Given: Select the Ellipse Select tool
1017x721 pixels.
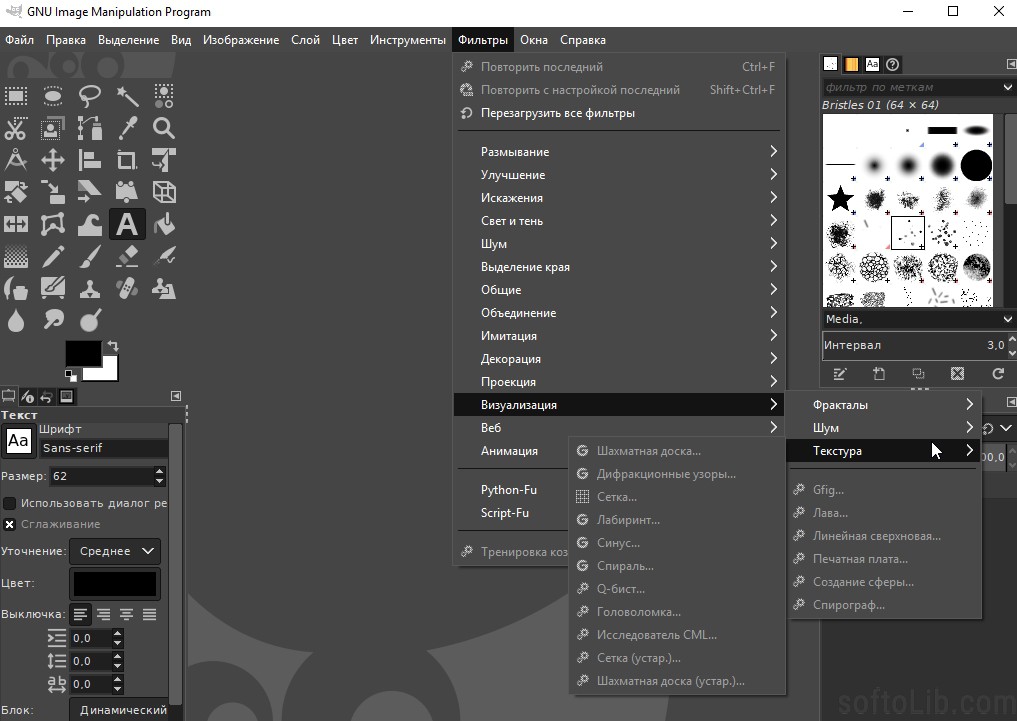Looking at the screenshot, I should (x=53, y=96).
